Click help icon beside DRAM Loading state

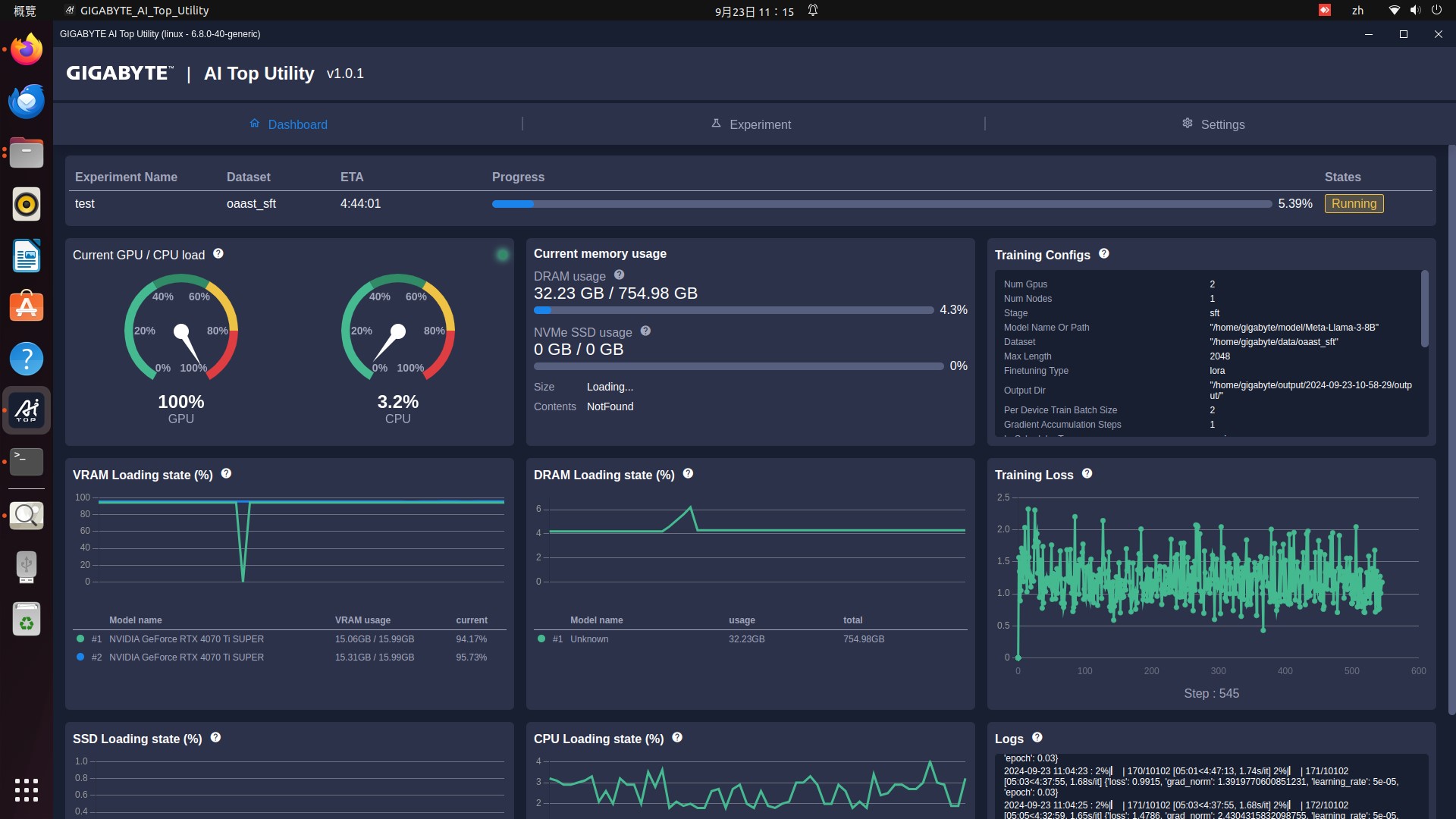point(688,473)
